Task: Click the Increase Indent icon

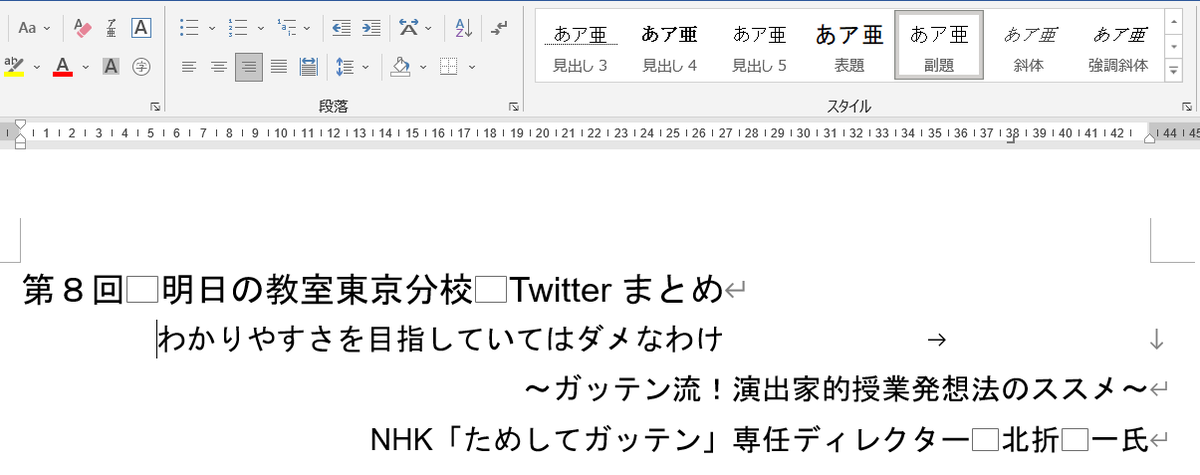Action: [371, 27]
